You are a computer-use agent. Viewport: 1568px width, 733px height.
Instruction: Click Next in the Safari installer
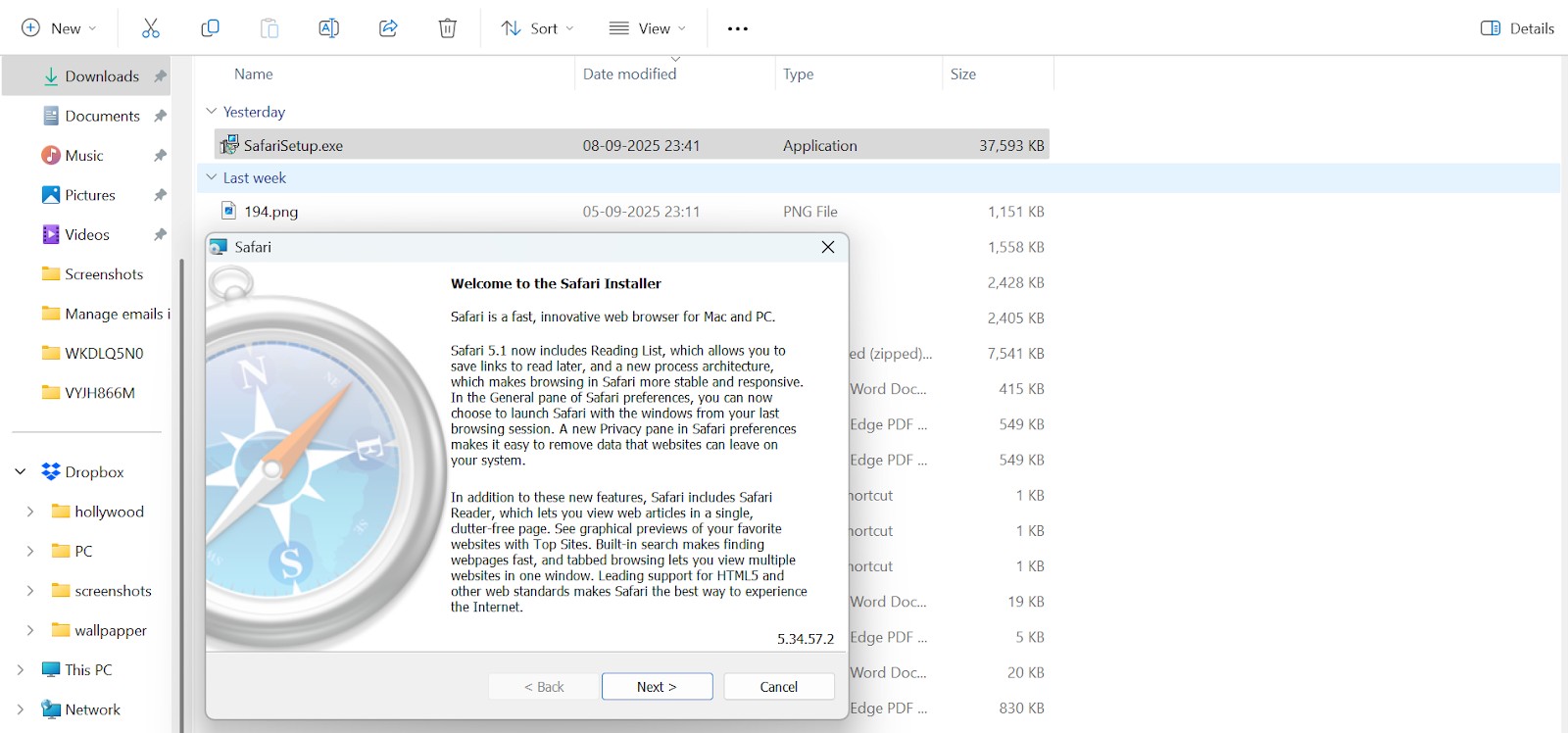[x=657, y=687]
